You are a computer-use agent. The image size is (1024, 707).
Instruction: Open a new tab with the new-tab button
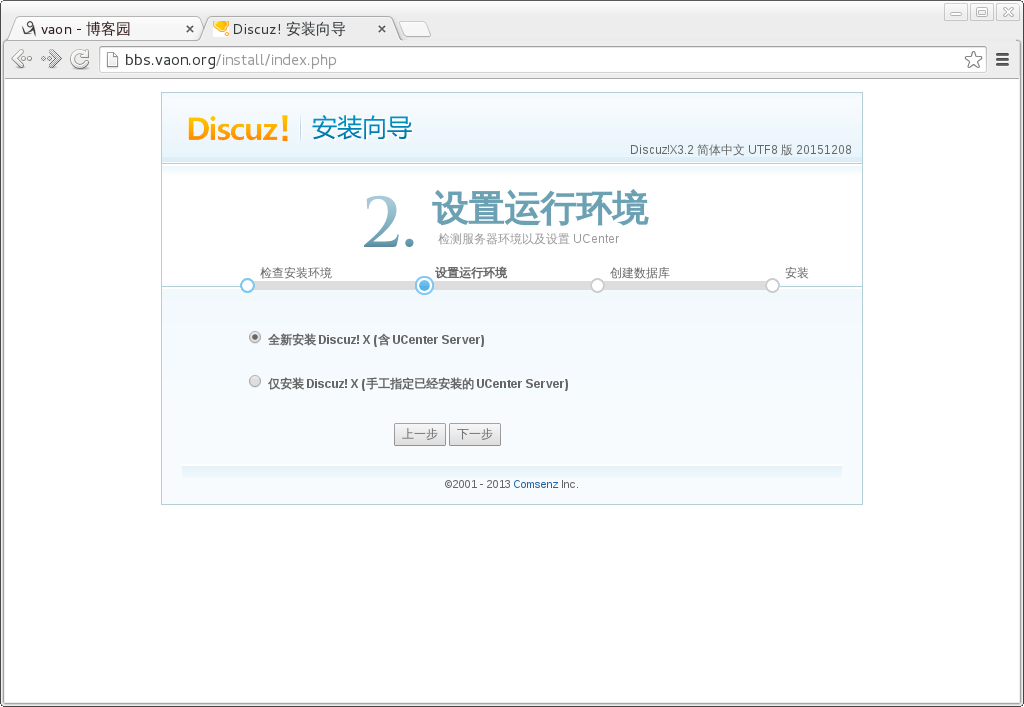pyautogui.click(x=415, y=29)
